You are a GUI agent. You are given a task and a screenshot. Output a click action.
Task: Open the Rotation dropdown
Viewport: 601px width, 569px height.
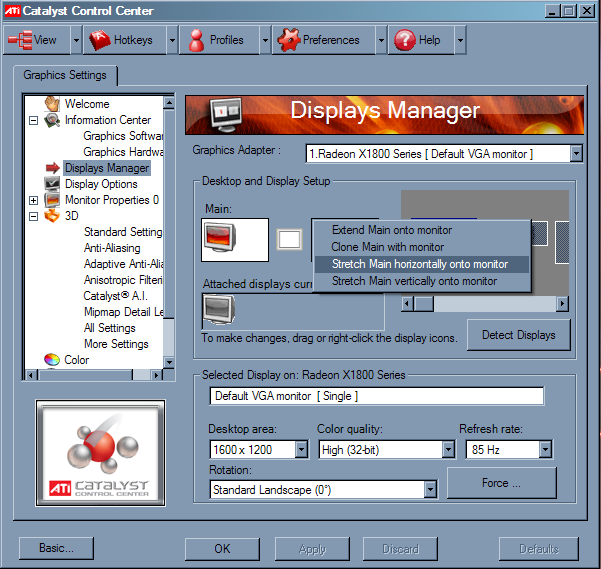click(430, 489)
